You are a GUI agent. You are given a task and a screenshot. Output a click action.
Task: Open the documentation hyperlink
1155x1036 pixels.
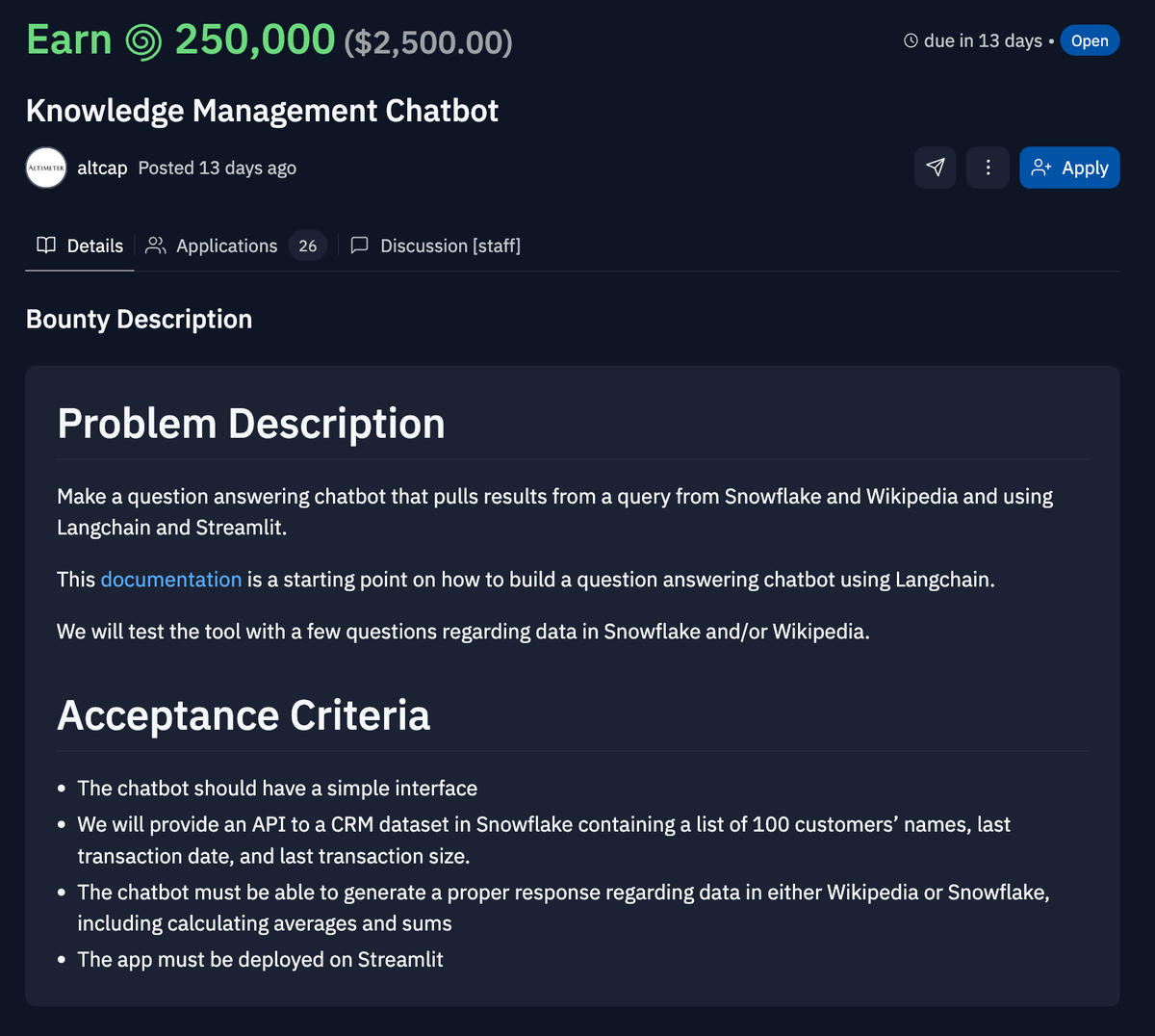[x=170, y=579]
